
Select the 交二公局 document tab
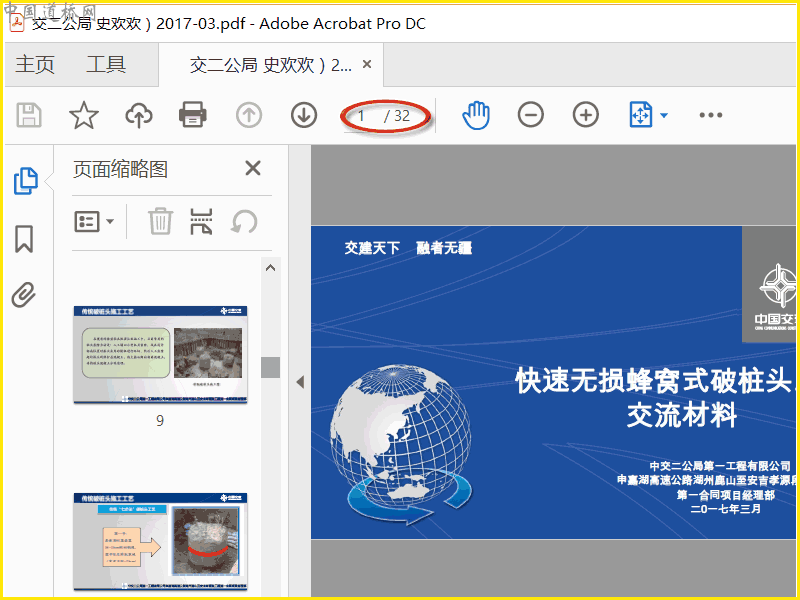[271, 65]
